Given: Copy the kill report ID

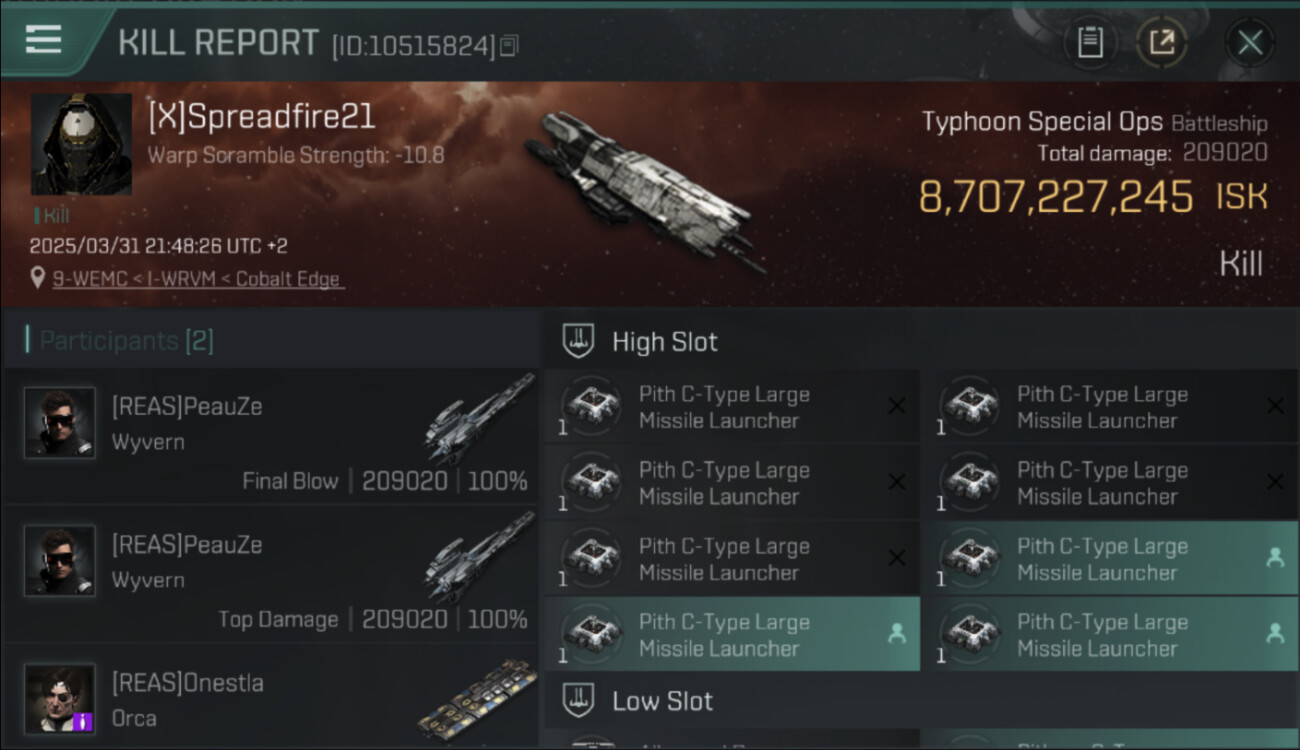Looking at the screenshot, I should pos(510,46).
